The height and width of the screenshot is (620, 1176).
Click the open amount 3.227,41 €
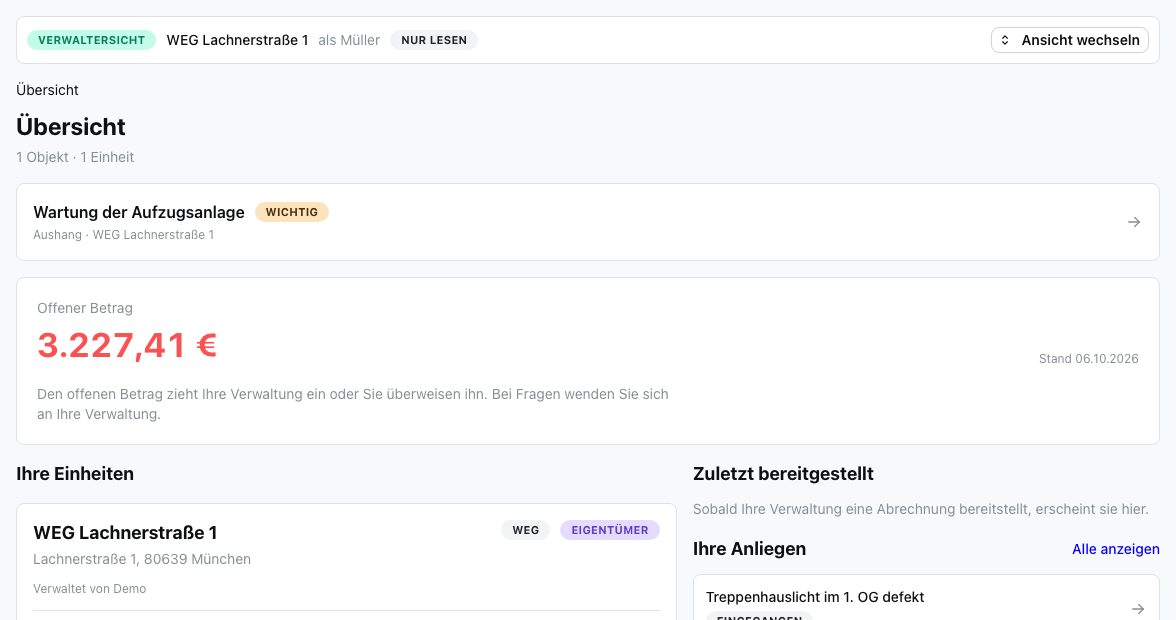(x=127, y=346)
